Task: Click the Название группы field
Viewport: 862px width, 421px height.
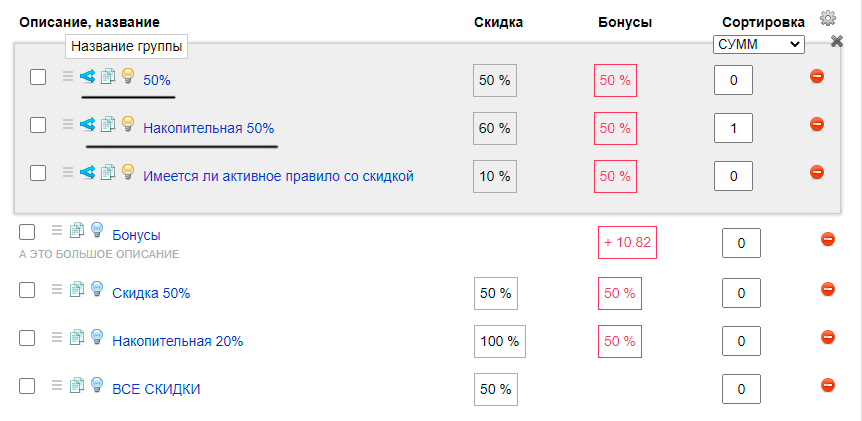Action: point(126,47)
